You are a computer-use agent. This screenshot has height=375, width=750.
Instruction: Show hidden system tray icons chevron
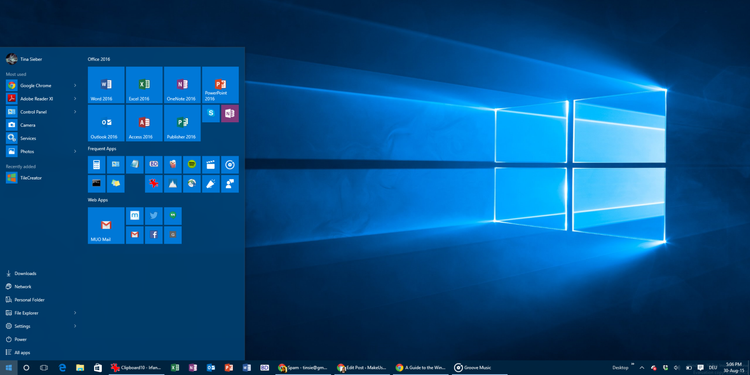(x=642, y=368)
